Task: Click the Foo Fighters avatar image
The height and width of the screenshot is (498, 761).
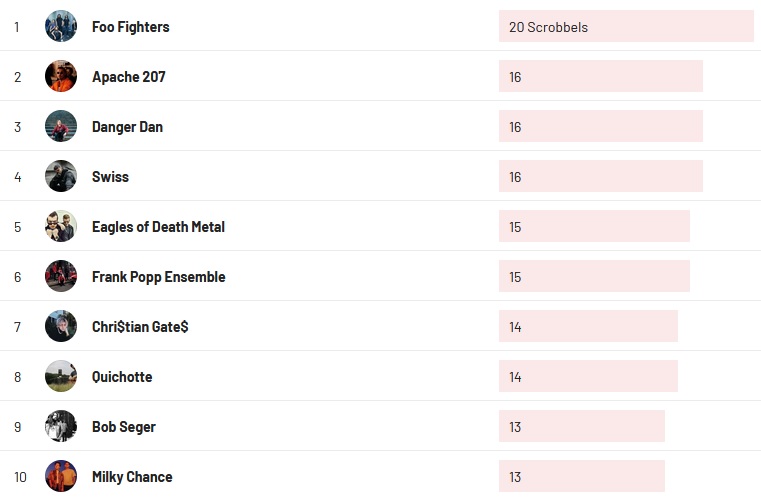Action: coord(61,27)
